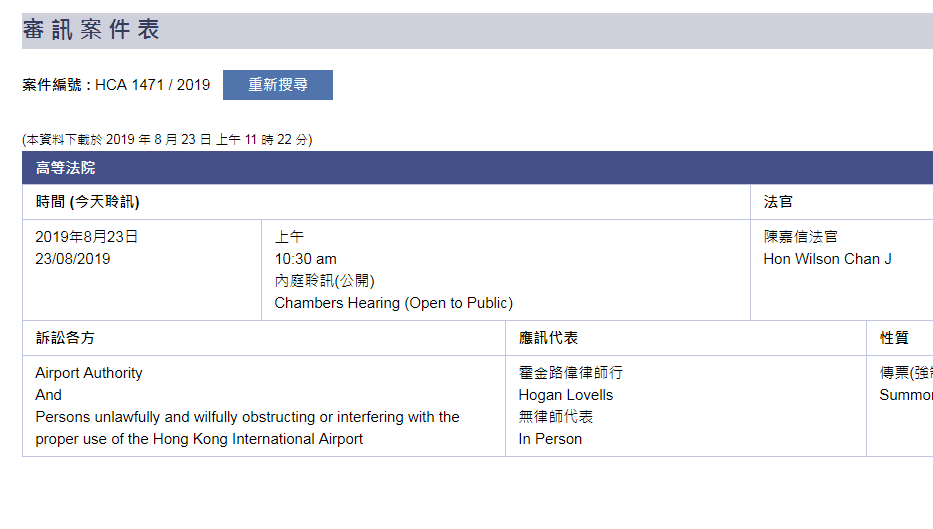Click the 陳嘉信法官 judge name
The height and width of the screenshot is (529, 933).
point(800,237)
